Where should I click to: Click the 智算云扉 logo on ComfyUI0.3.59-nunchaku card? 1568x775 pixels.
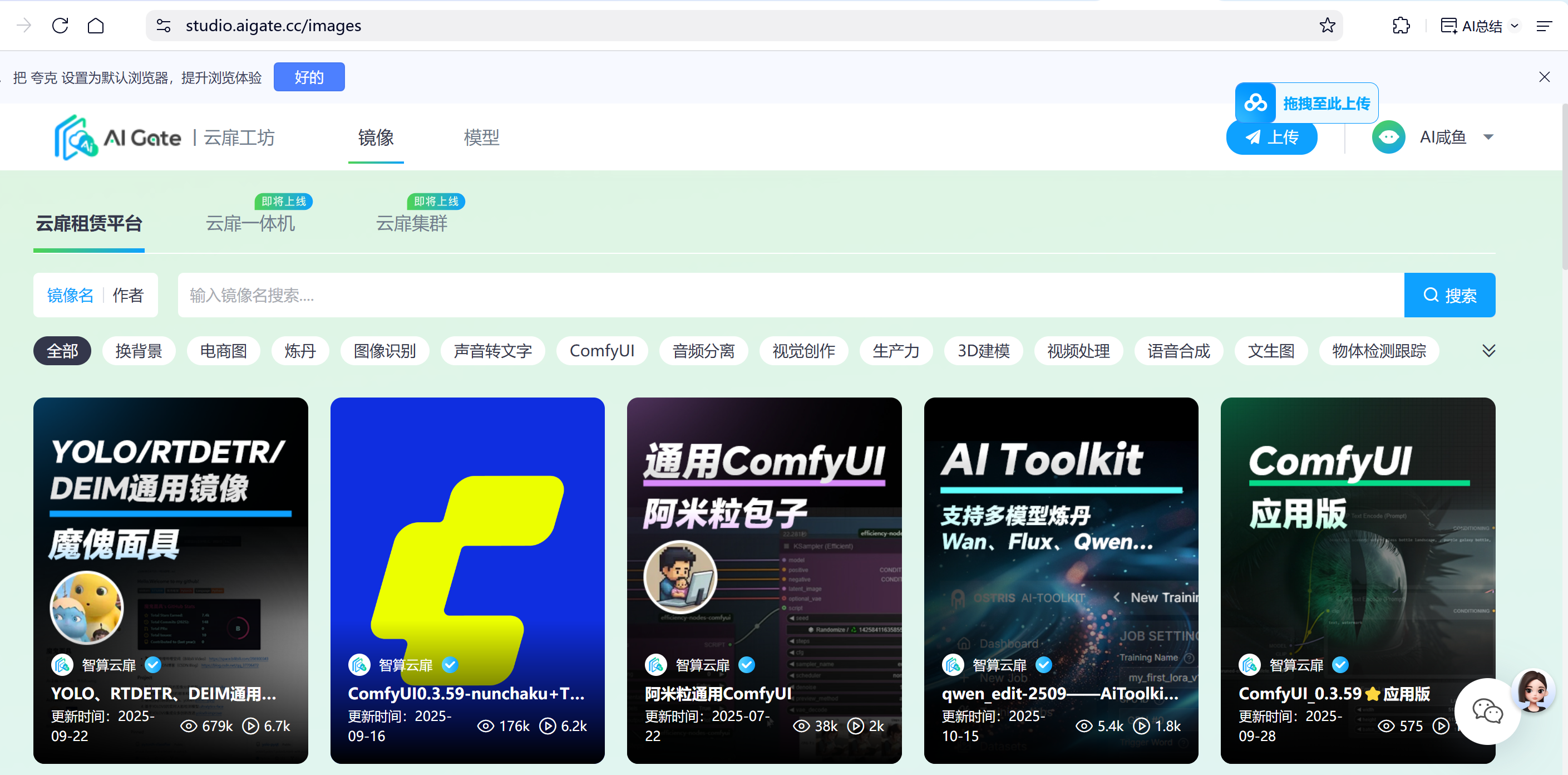(x=359, y=665)
